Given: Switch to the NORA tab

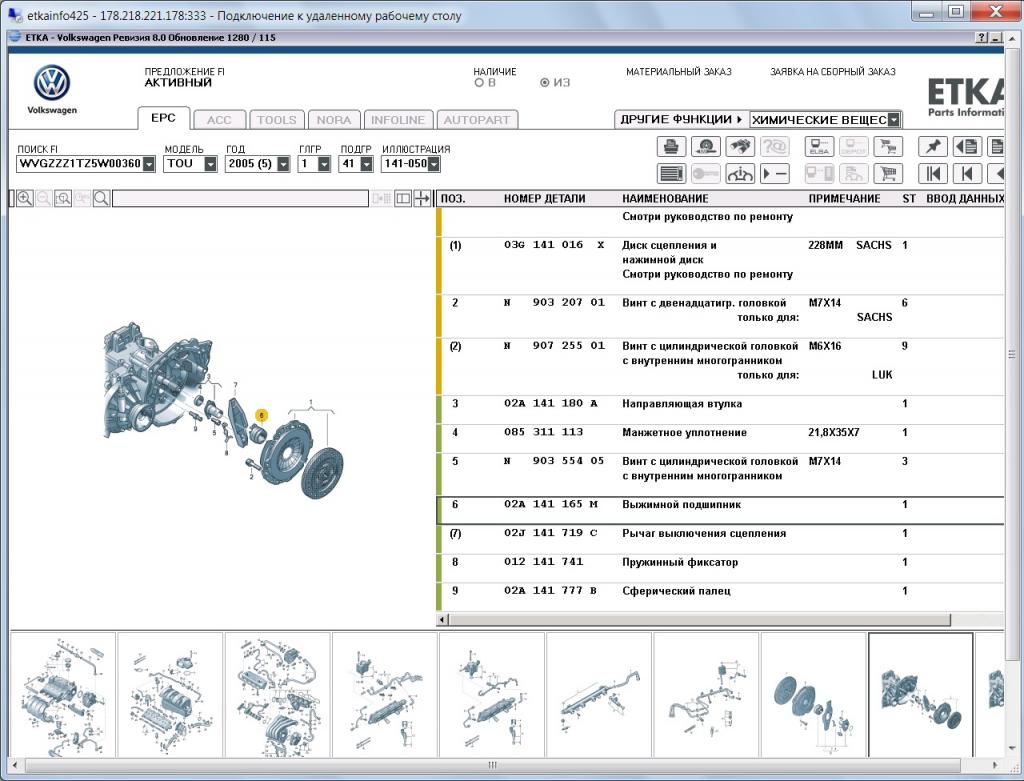Looking at the screenshot, I should click(x=334, y=120).
